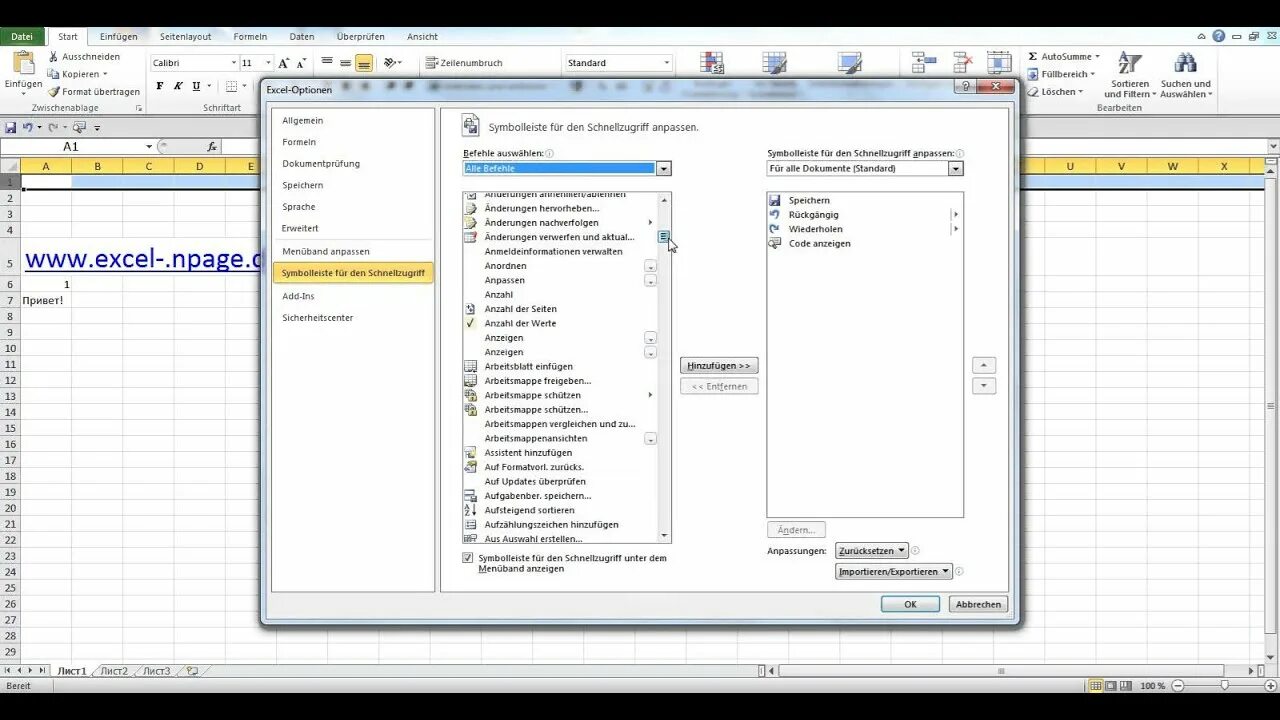Click Code anzeigen icon in quick access toolbar
This screenshot has height=720, width=1280.
79,128
